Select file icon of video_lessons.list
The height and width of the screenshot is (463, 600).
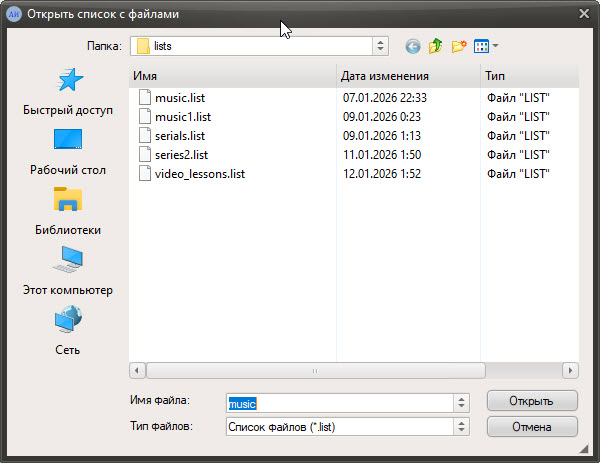pyautogui.click(x=145, y=174)
